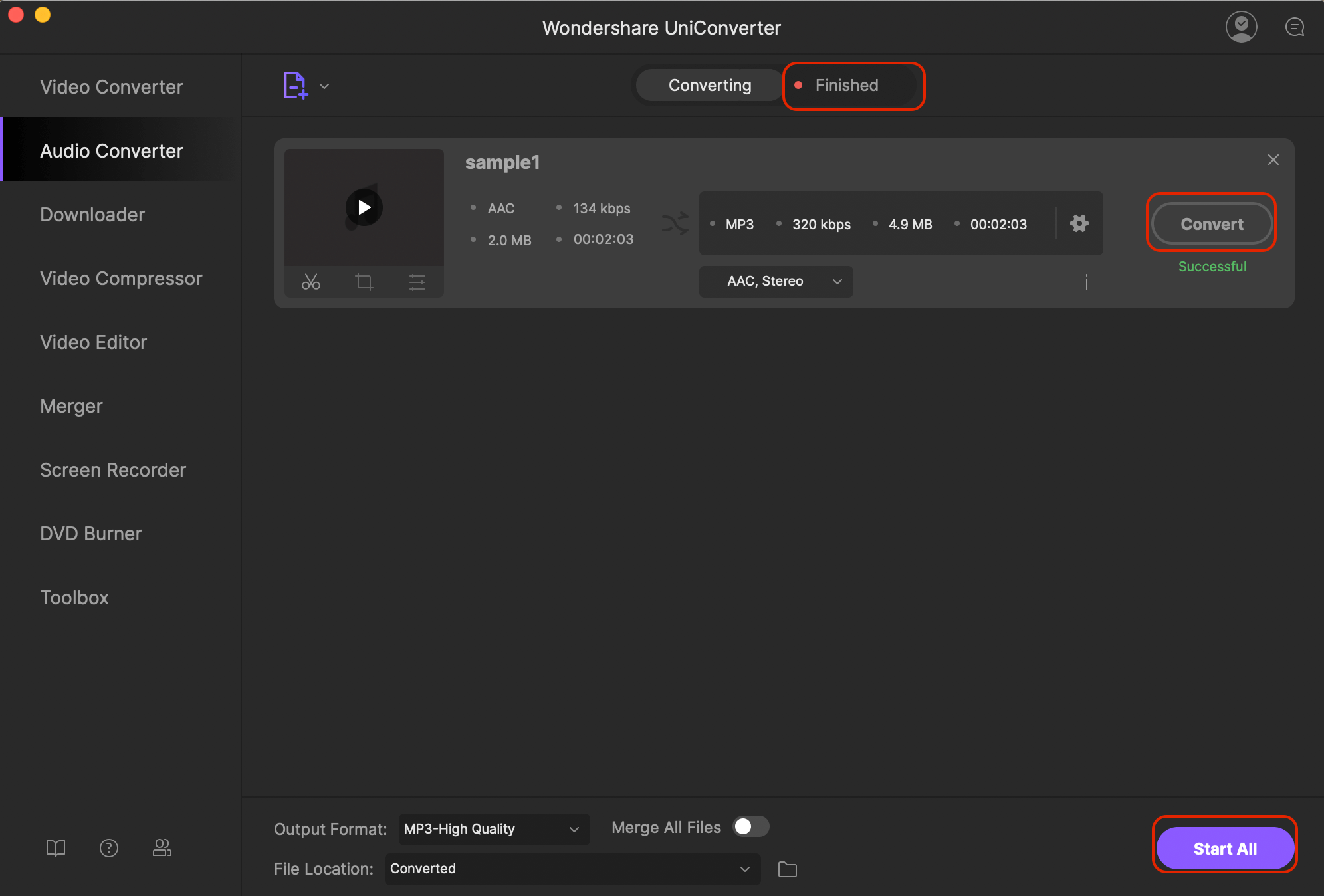Click the equalizer/filter icon for sample1
The width and height of the screenshot is (1324, 896).
click(416, 281)
